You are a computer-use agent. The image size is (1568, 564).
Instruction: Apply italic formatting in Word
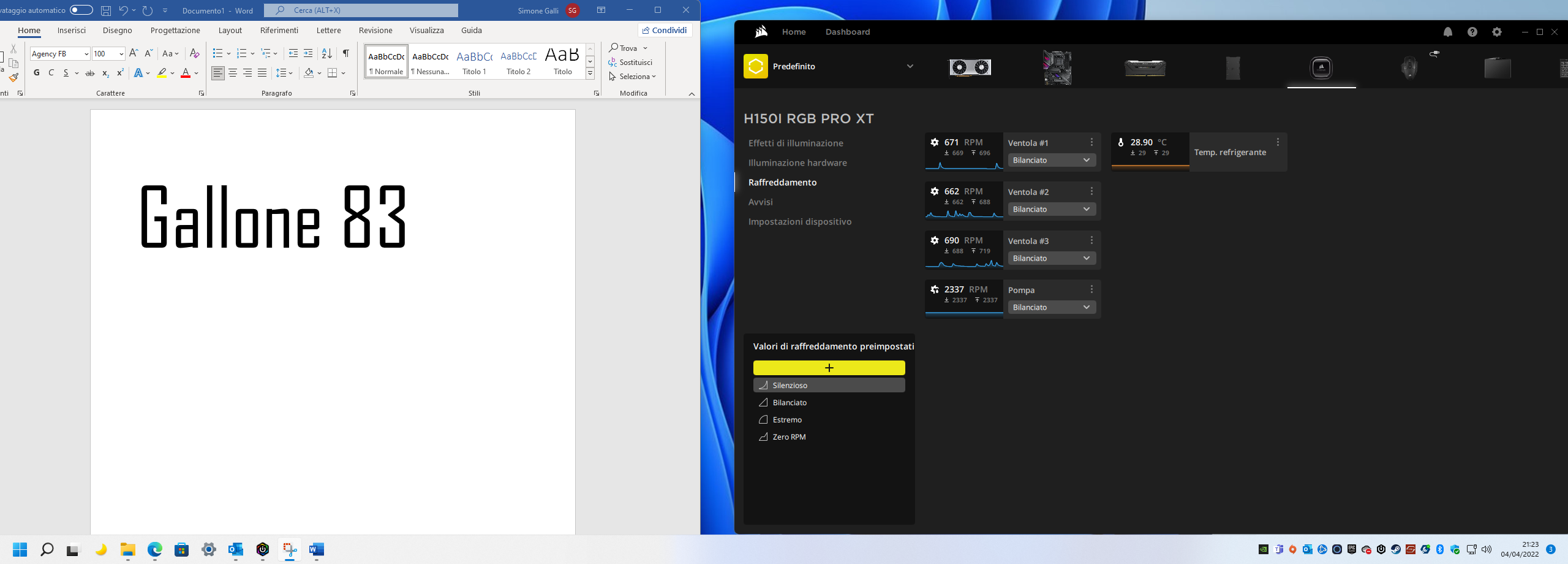coord(51,73)
